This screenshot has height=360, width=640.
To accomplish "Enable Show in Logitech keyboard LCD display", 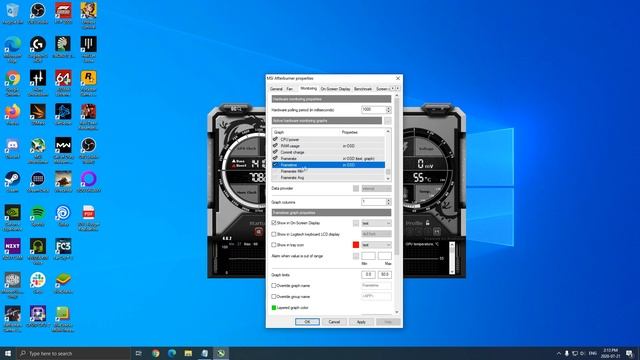I will 274,234.
